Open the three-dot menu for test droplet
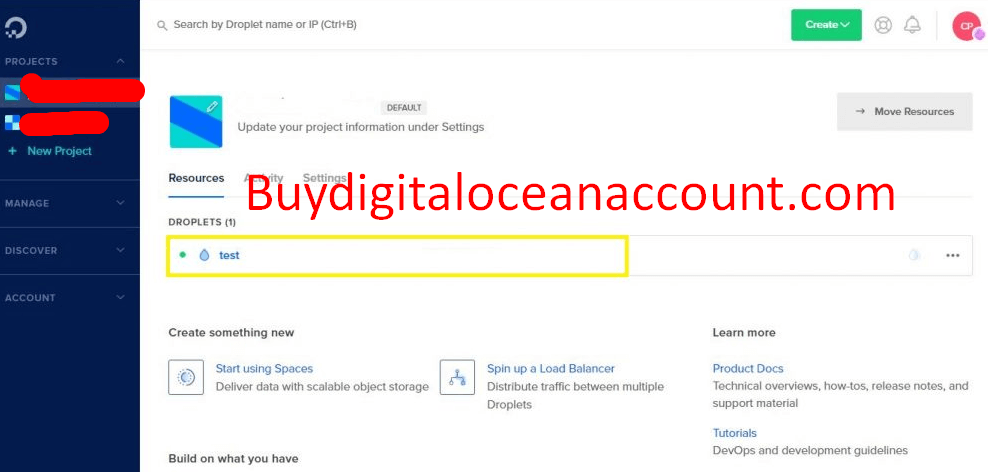988x472 pixels. (953, 255)
